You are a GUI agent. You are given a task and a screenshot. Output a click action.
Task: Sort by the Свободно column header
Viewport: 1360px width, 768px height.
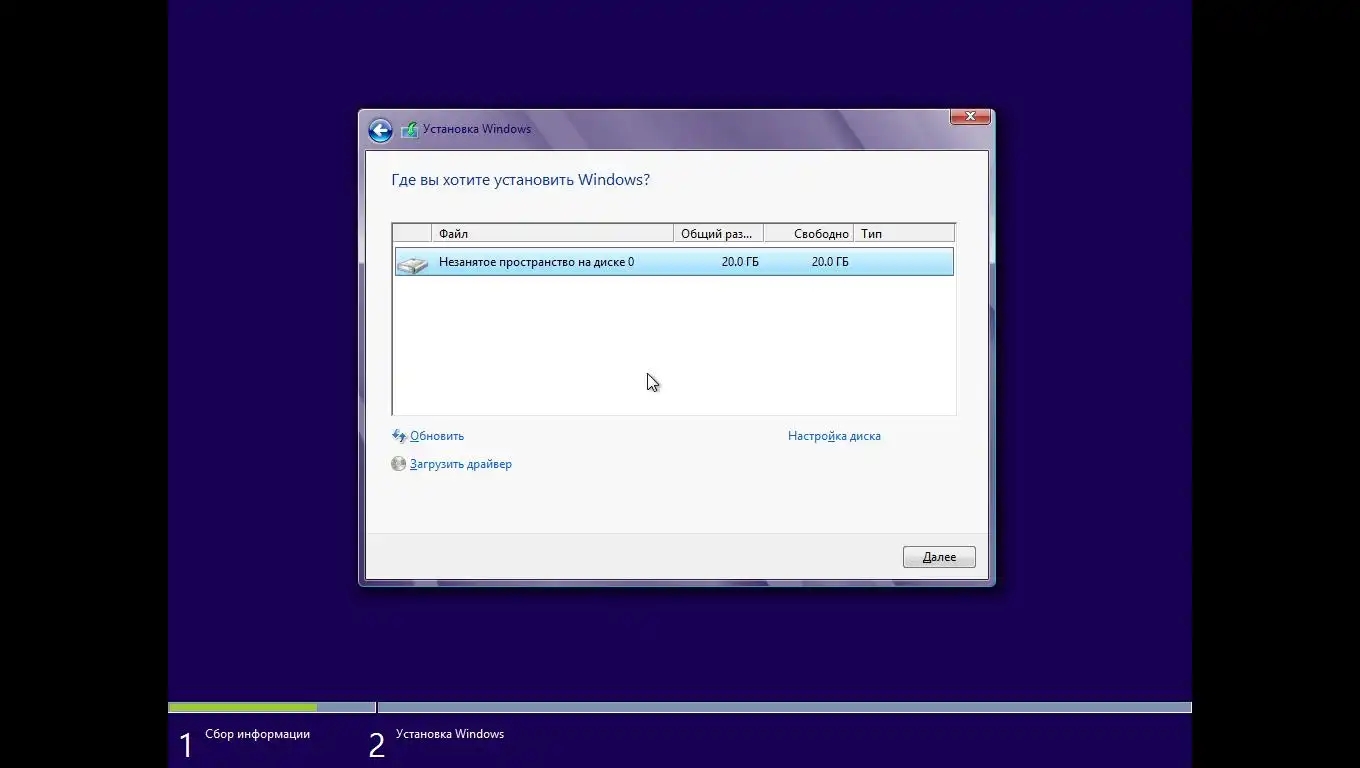point(808,234)
